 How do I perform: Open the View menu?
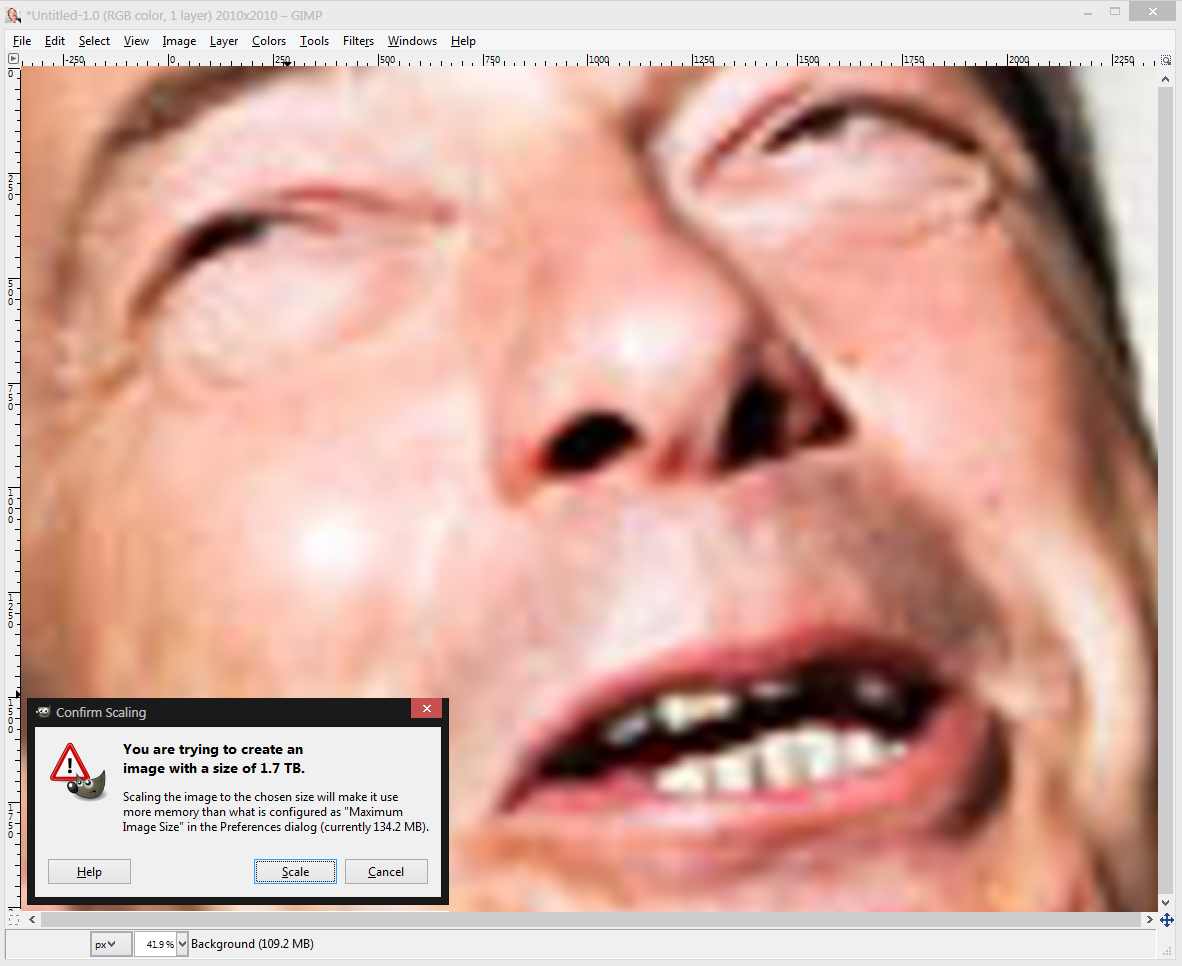tap(136, 41)
